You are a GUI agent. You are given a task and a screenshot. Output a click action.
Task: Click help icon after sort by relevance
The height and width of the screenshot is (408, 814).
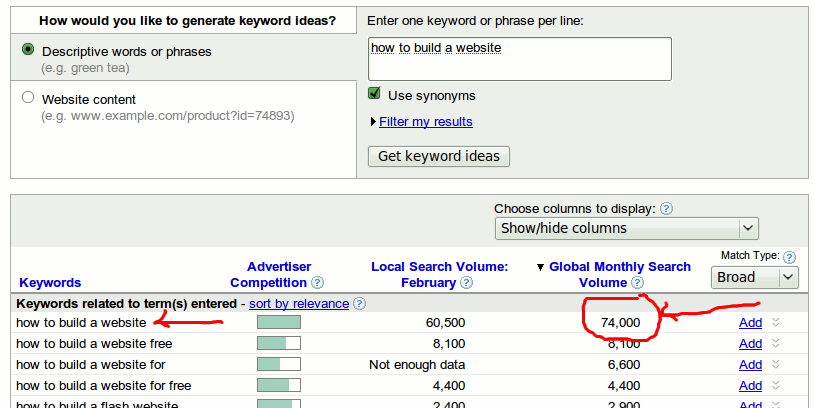coord(359,304)
